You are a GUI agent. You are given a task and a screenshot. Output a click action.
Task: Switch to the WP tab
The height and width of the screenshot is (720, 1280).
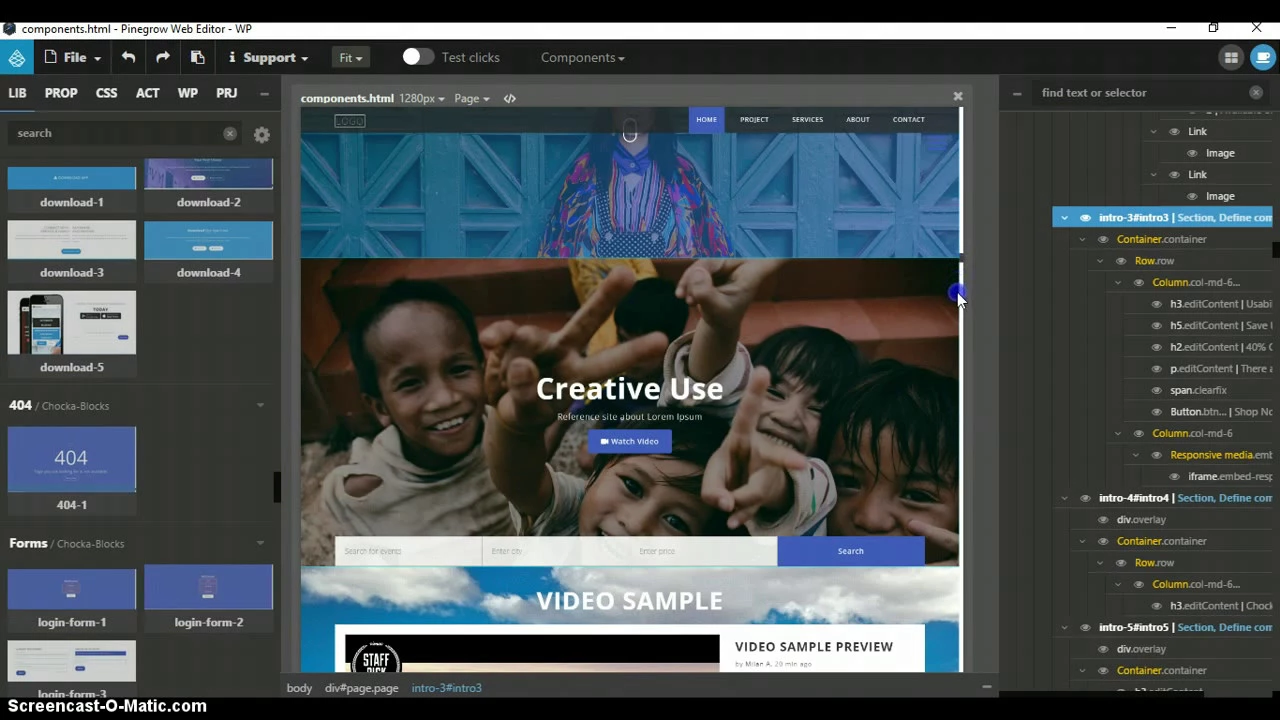tap(187, 93)
